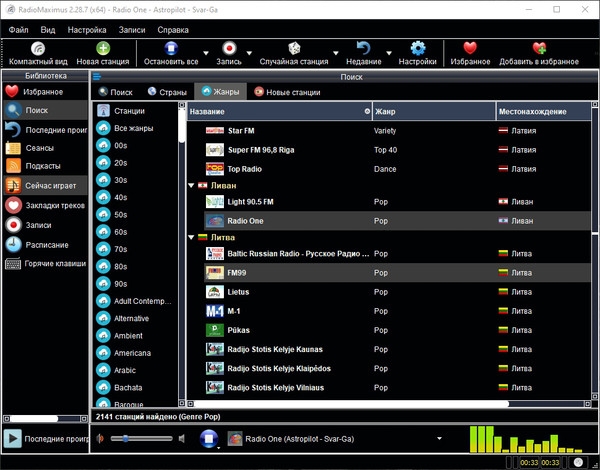Select Закладки треков in the sidebar
The image size is (600, 470).
tap(55, 205)
